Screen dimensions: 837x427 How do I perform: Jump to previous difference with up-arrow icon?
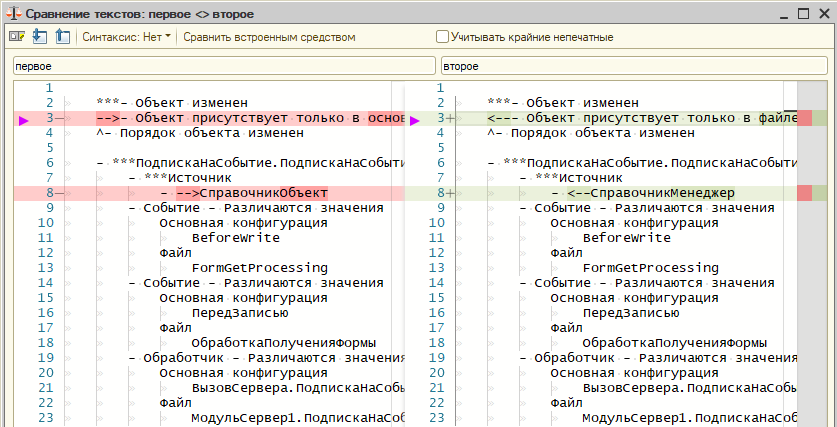pos(62,37)
